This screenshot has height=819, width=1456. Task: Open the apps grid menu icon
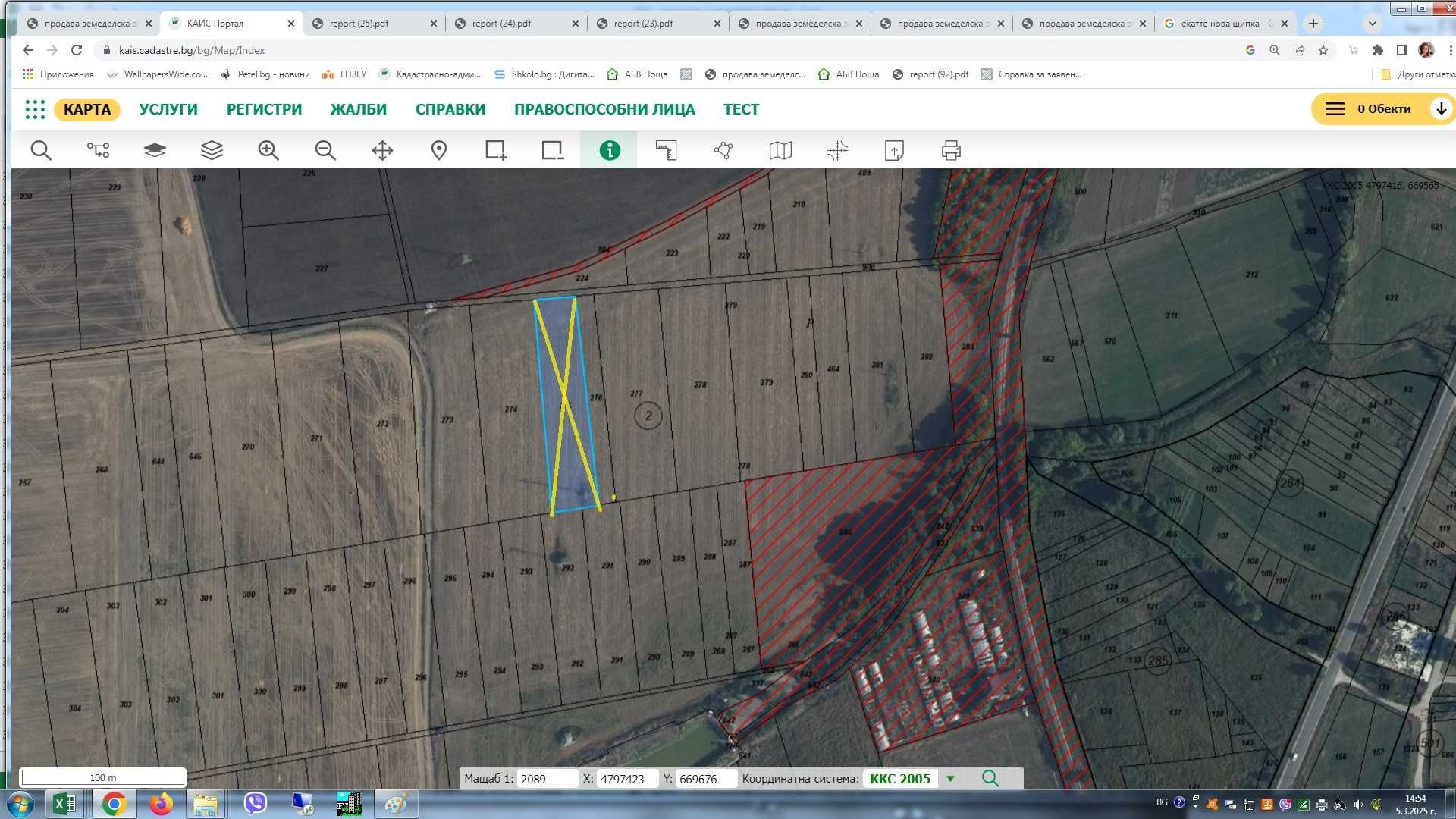(x=35, y=109)
